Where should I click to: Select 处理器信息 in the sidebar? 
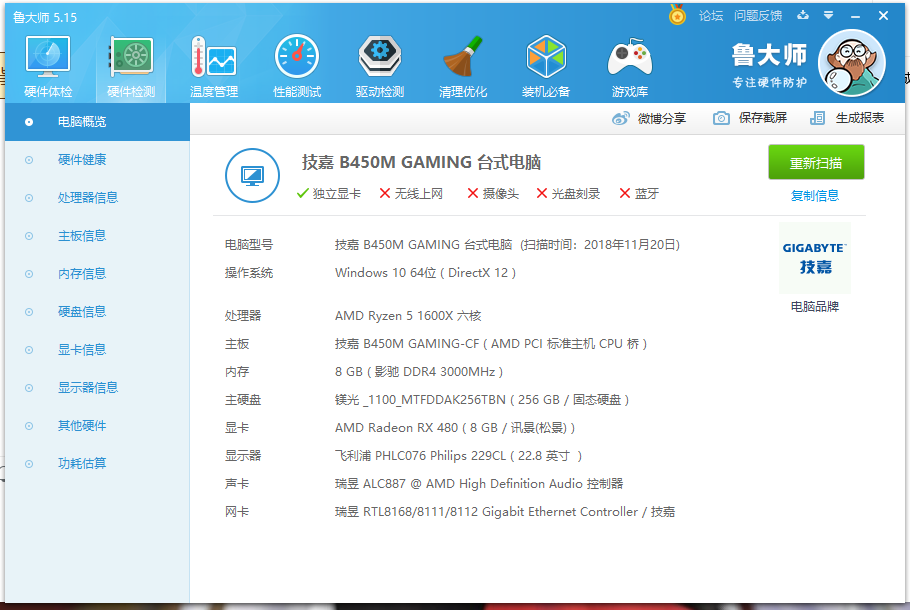pyautogui.click(x=87, y=198)
